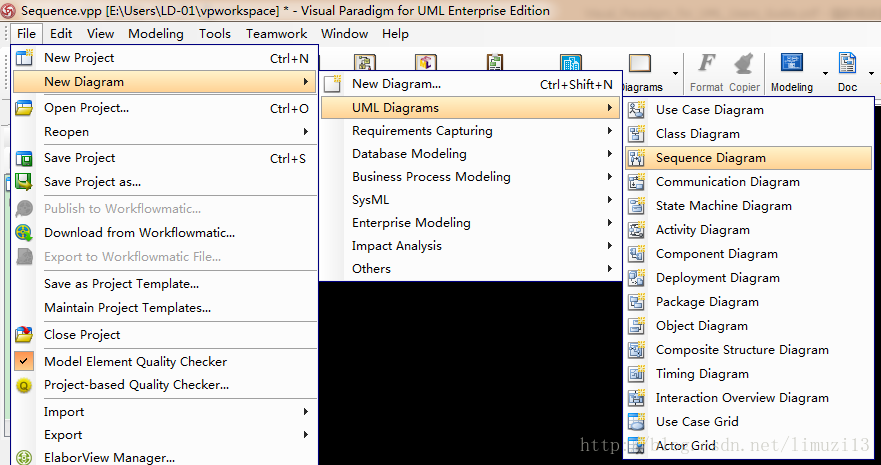Click the Open Project folder icon
Screen dimensions: 881x465
point(24,108)
